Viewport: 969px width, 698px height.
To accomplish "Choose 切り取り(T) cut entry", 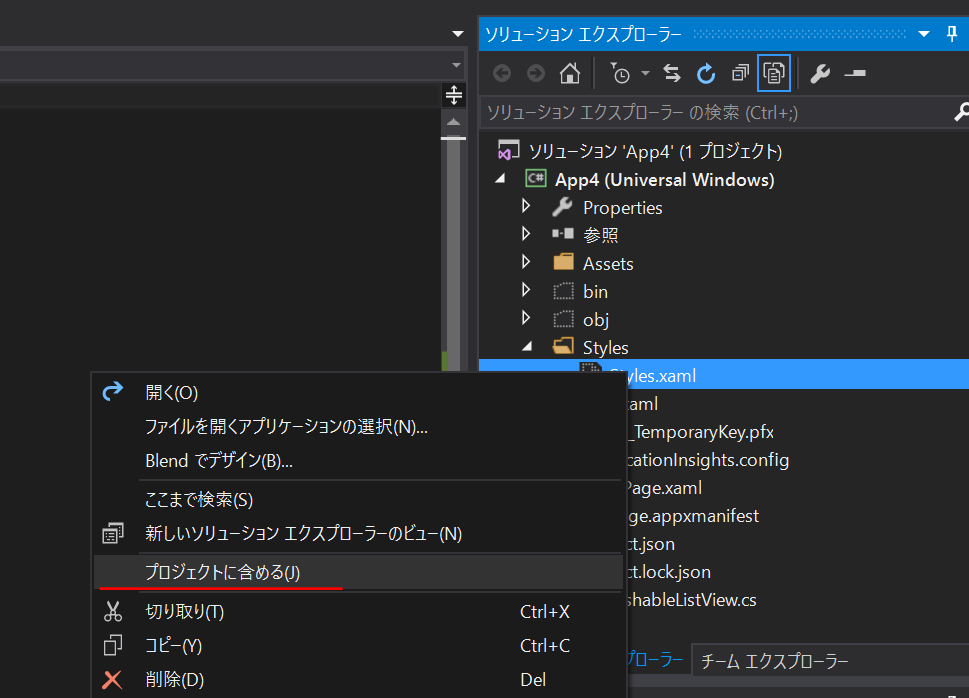I will [x=358, y=611].
